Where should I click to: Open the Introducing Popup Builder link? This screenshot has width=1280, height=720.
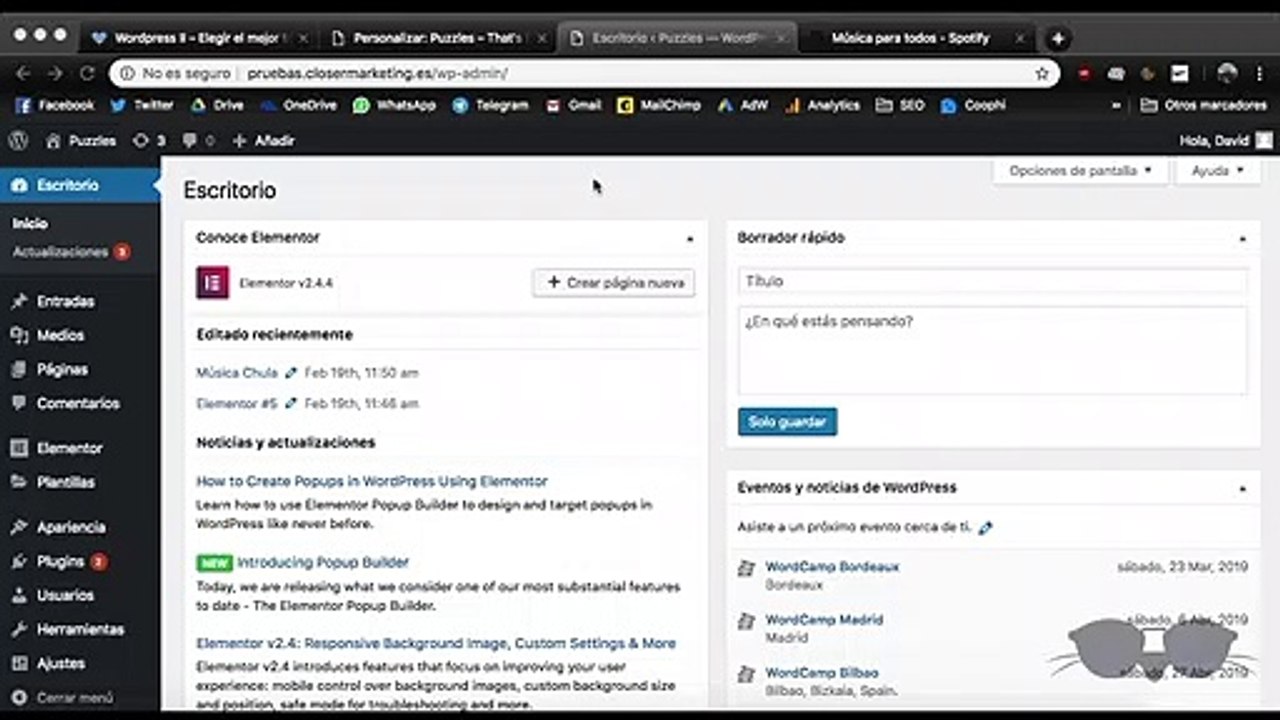[323, 562]
